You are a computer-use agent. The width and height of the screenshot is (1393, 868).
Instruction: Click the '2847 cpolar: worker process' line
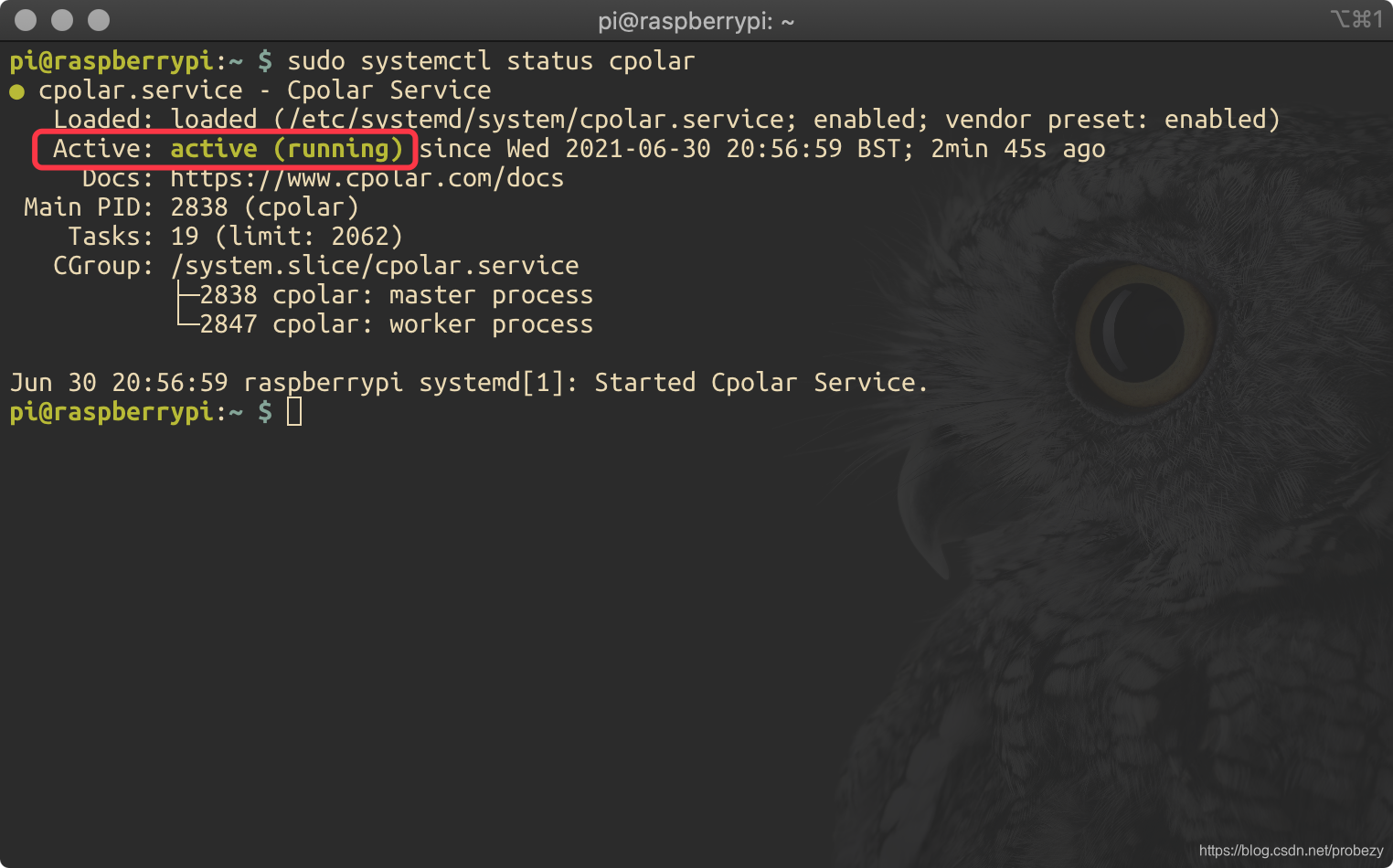(397, 324)
